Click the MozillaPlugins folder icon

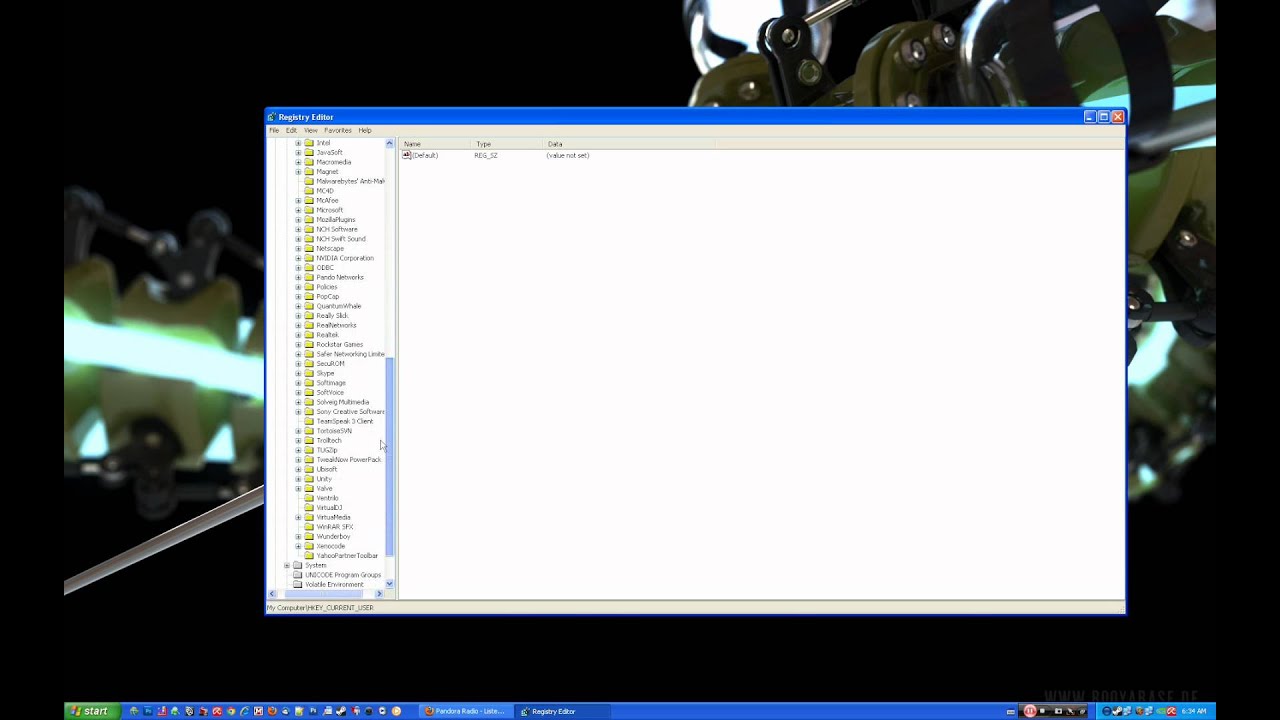tap(309, 220)
